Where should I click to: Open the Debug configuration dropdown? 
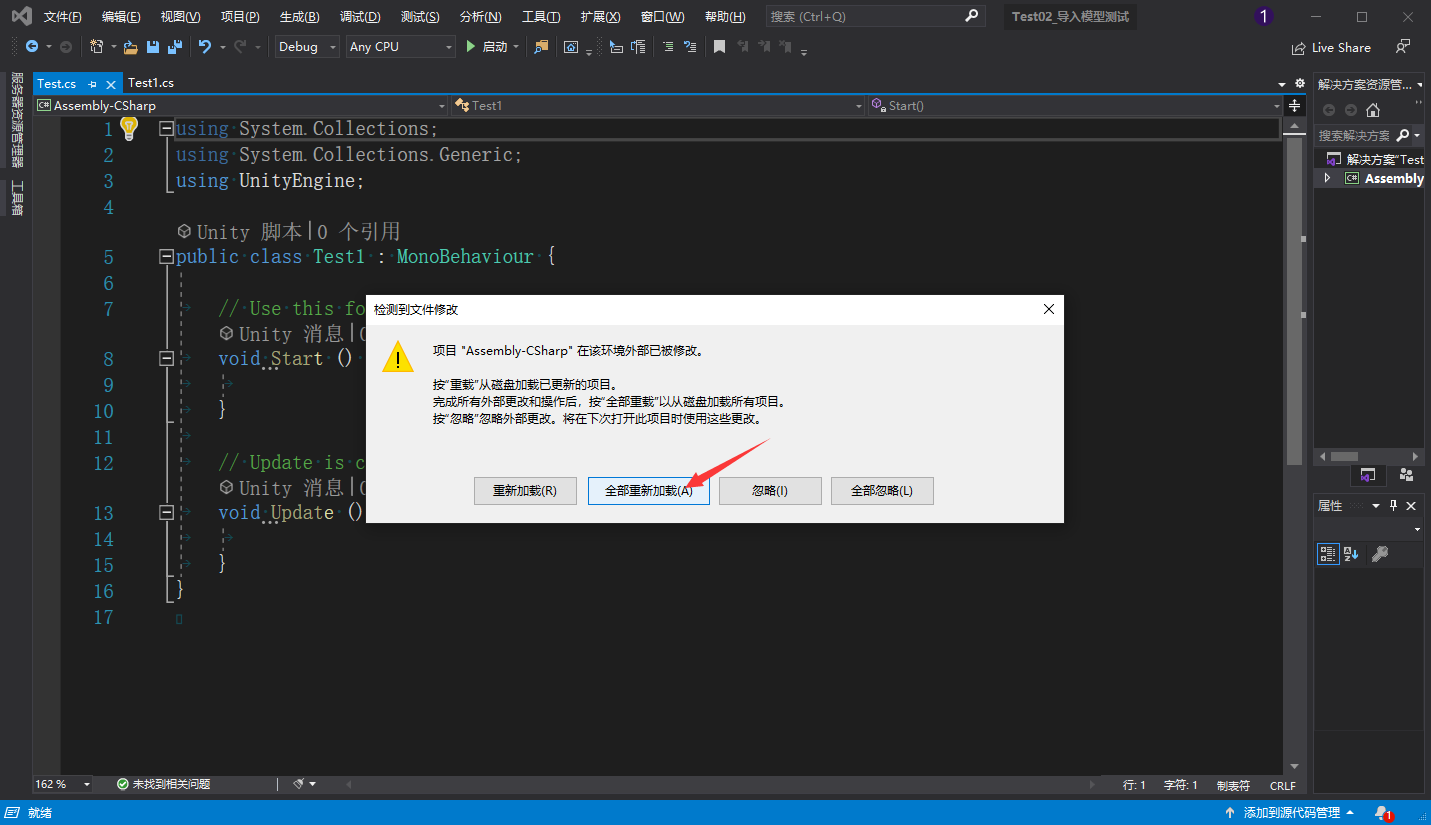[x=306, y=46]
